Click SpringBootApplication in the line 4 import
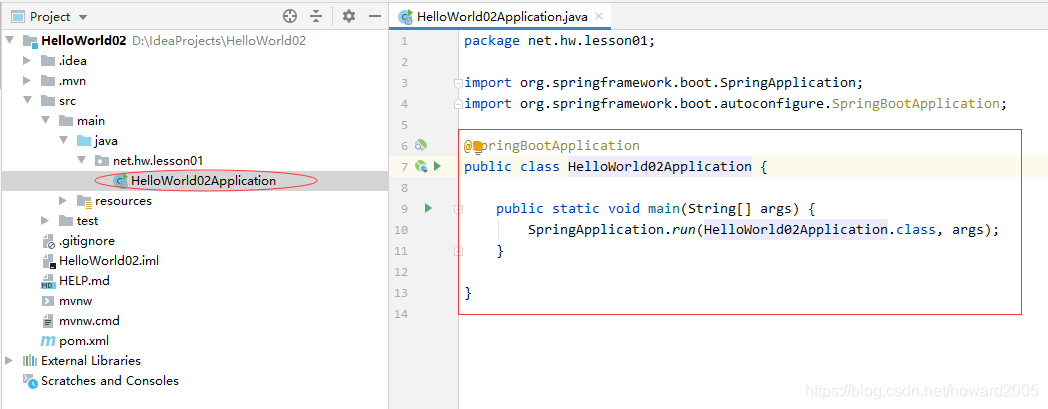 coord(916,104)
